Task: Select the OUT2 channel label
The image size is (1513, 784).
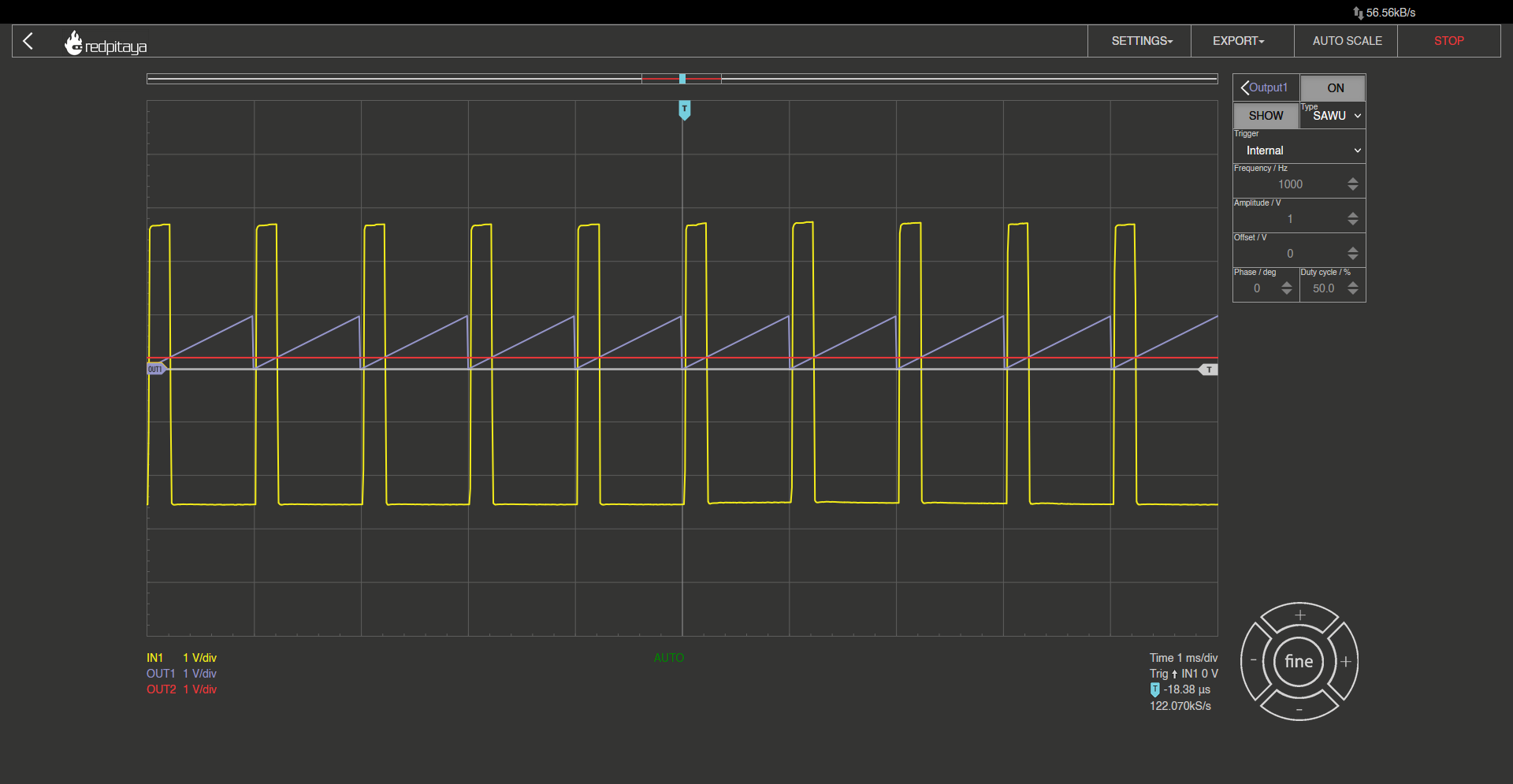Action: click(x=162, y=689)
